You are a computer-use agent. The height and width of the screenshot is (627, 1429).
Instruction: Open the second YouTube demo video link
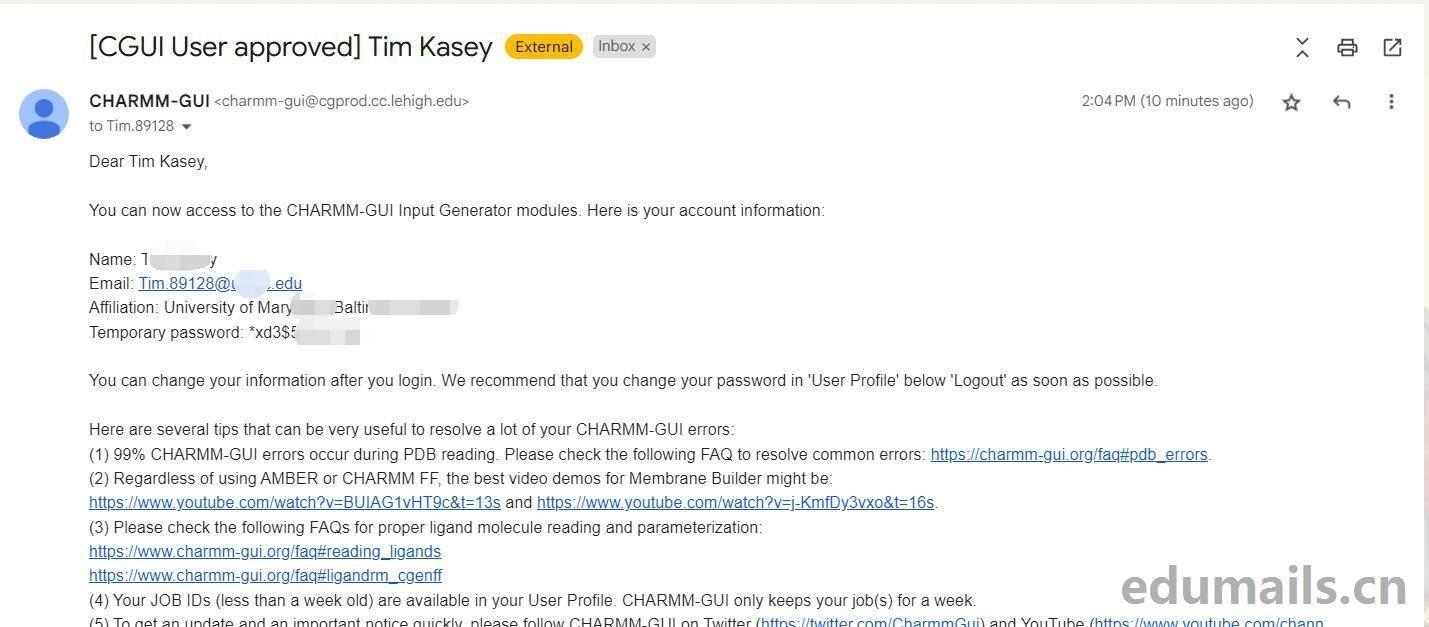pos(735,503)
